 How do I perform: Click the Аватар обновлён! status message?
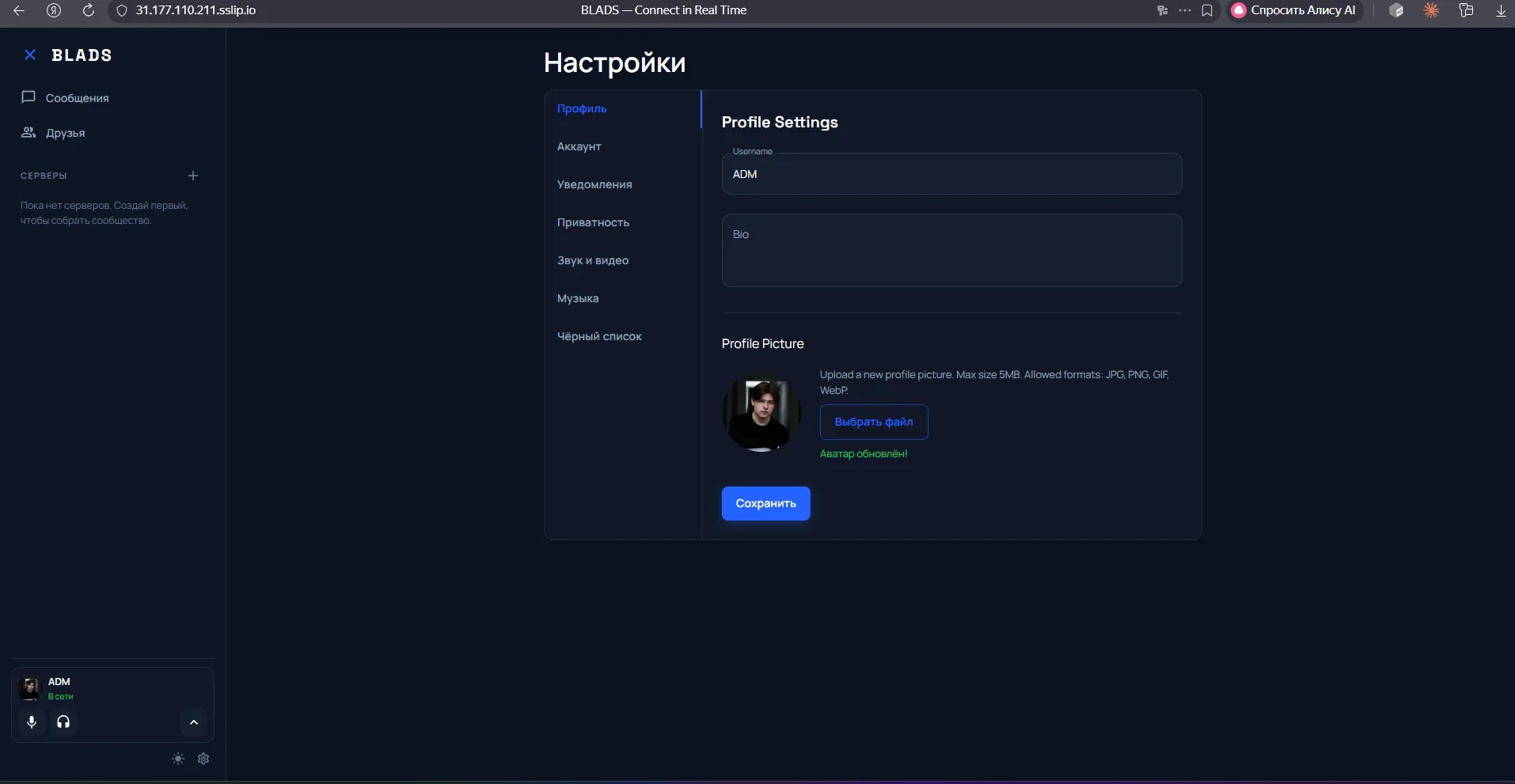pyautogui.click(x=864, y=453)
